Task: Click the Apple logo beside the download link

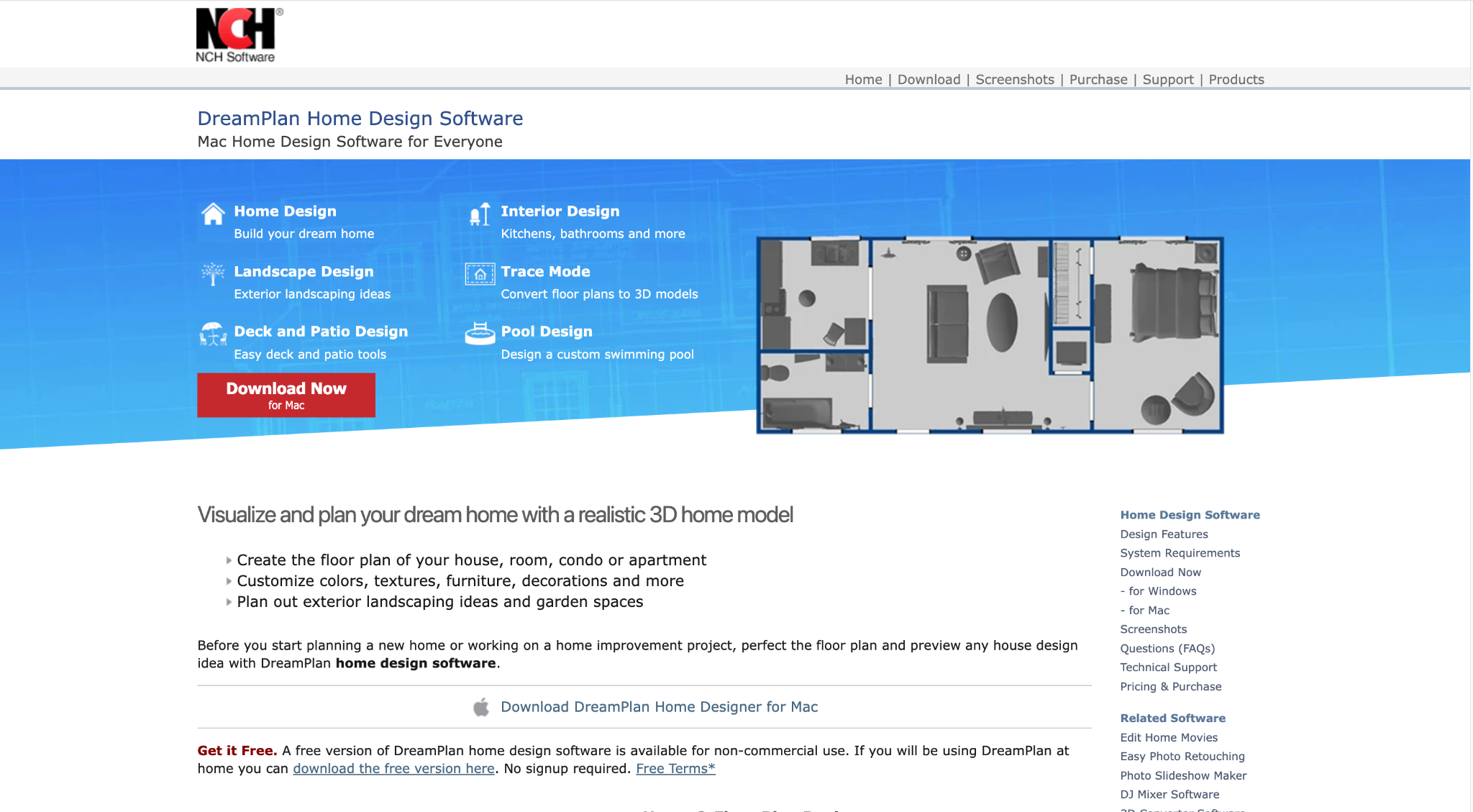Action: tap(481, 707)
